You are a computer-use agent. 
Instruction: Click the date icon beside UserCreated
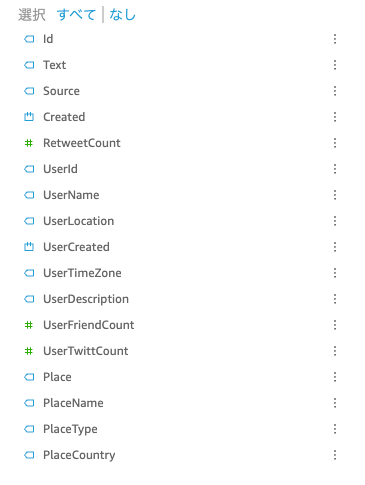pos(29,247)
